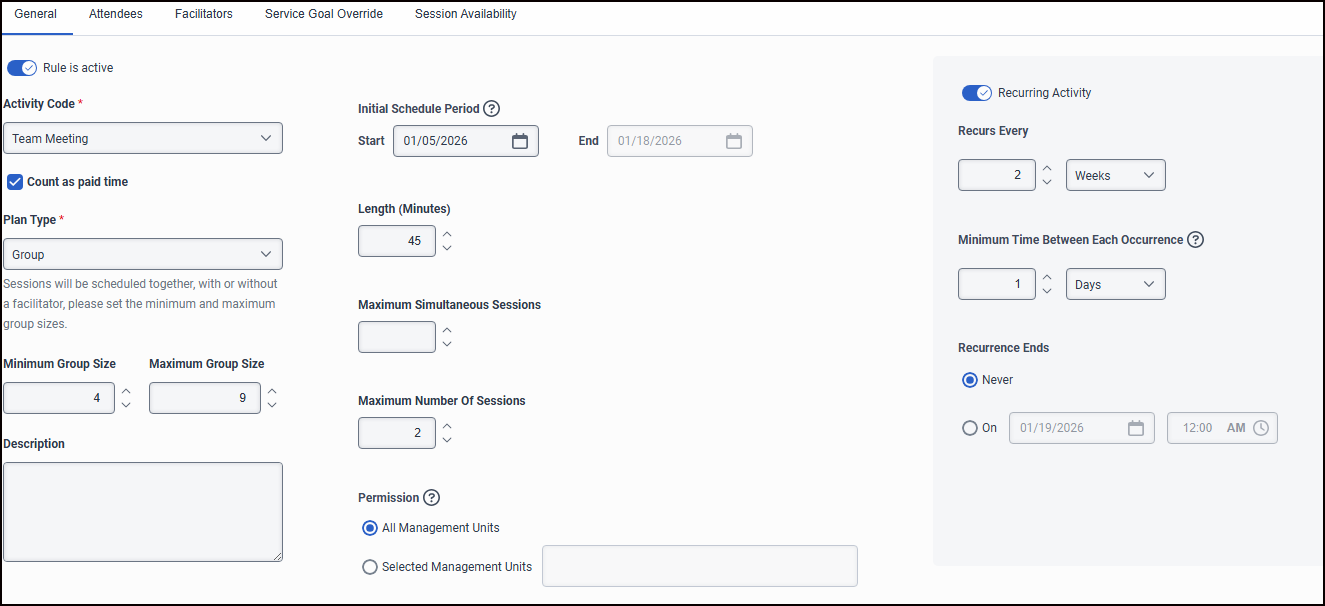Open the Weeks recurrence unit dropdown

1115,175
